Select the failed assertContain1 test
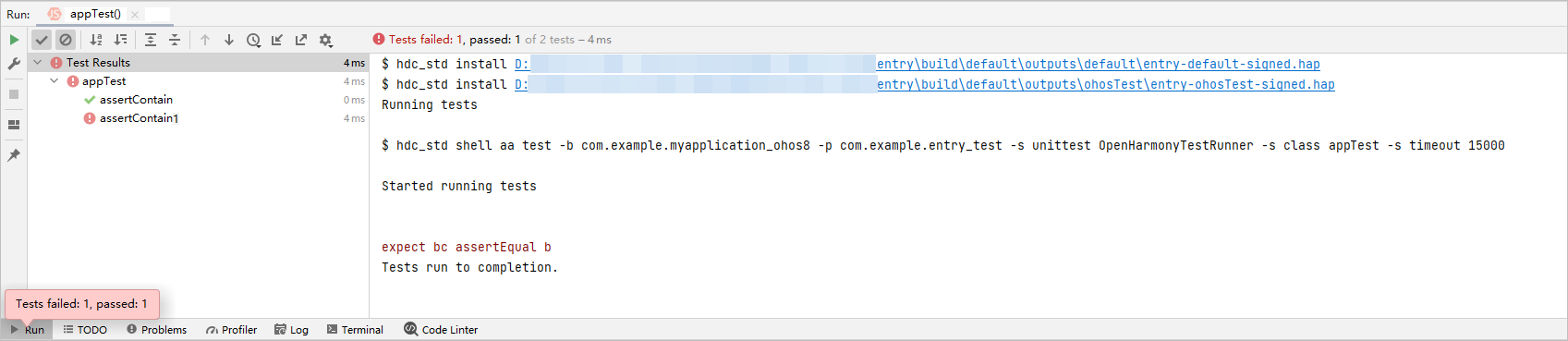The width and height of the screenshot is (1568, 341). click(140, 118)
